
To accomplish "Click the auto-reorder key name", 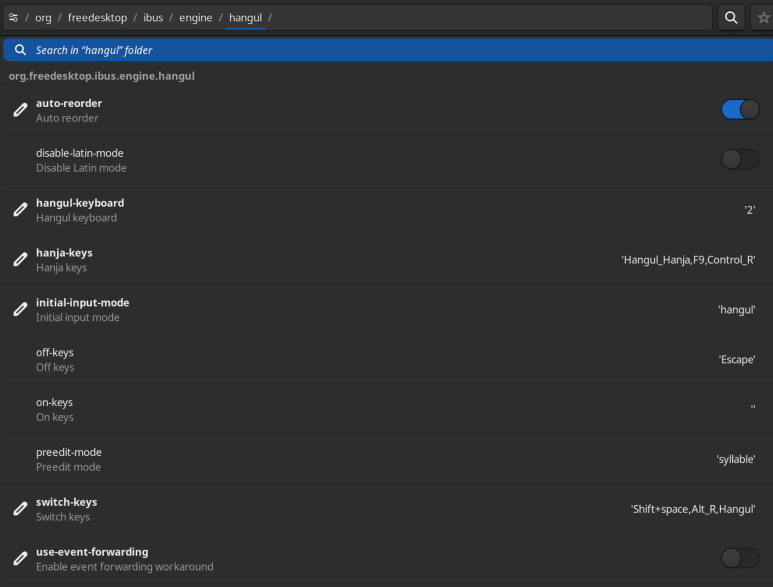I will 69,103.
